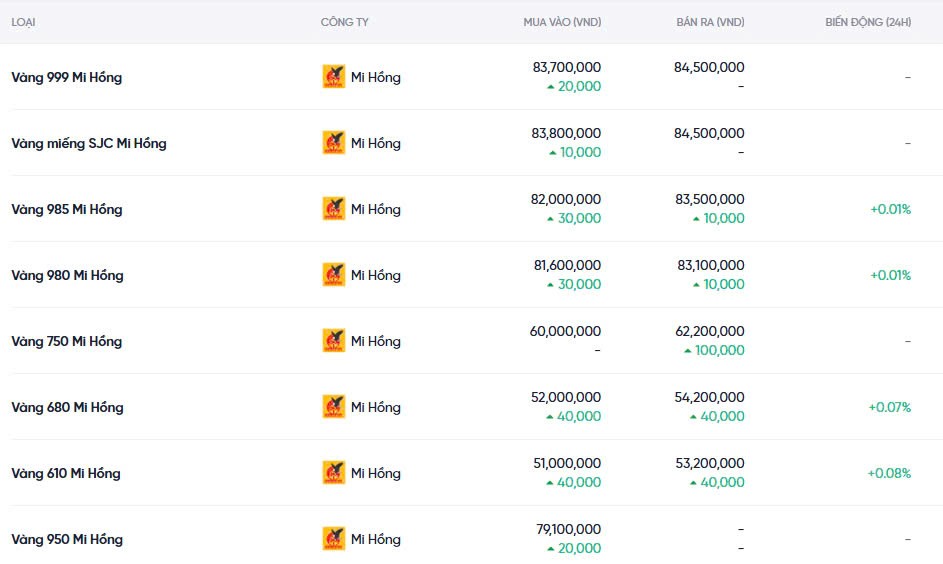Click the company logo in Vàng 985 row
Screen dimensions: 943x564
[333, 209]
